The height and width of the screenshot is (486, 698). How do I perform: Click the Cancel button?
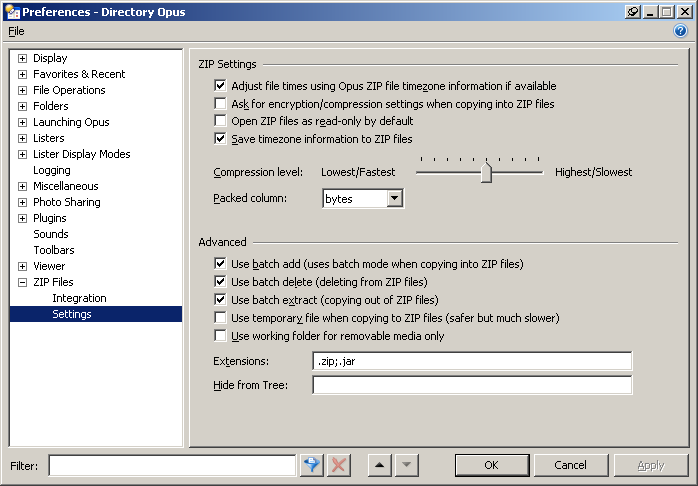(x=570, y=465)
